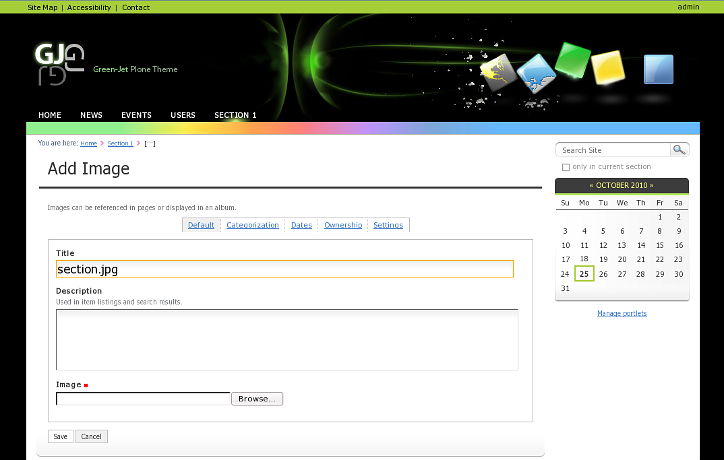724x460 pixels.
Task: Click into the Description text area
Action: point(287,340)
